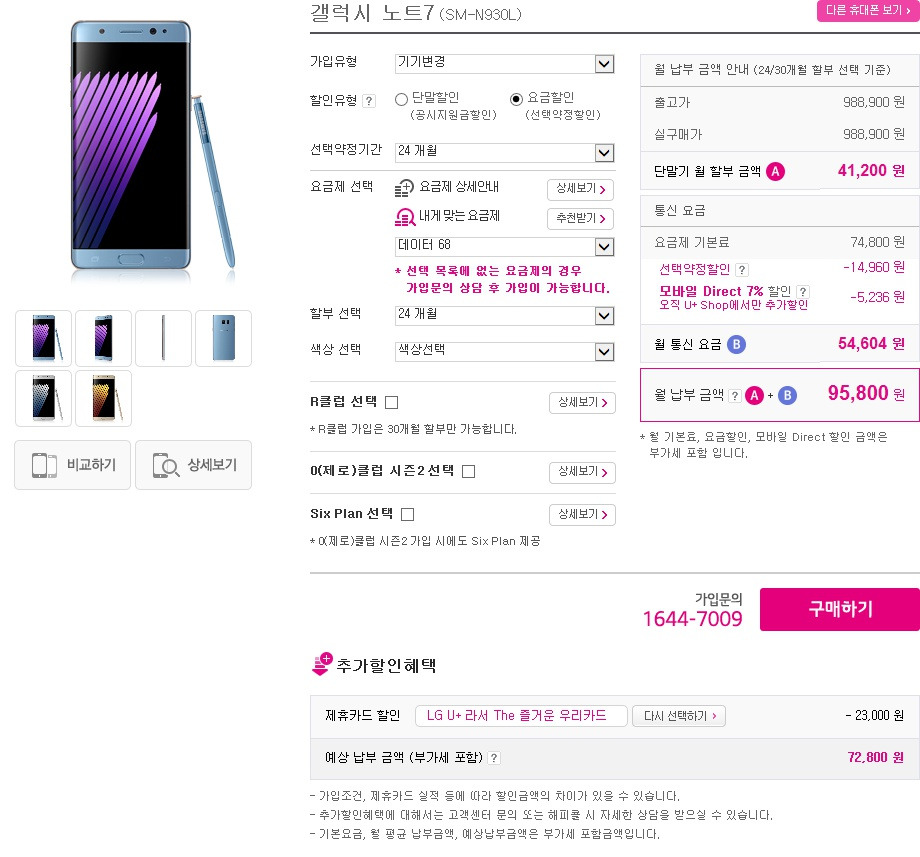Click 다시 선택하기 for card discount
The height and width of the screenshot is (857, 920).
(679, 716)
